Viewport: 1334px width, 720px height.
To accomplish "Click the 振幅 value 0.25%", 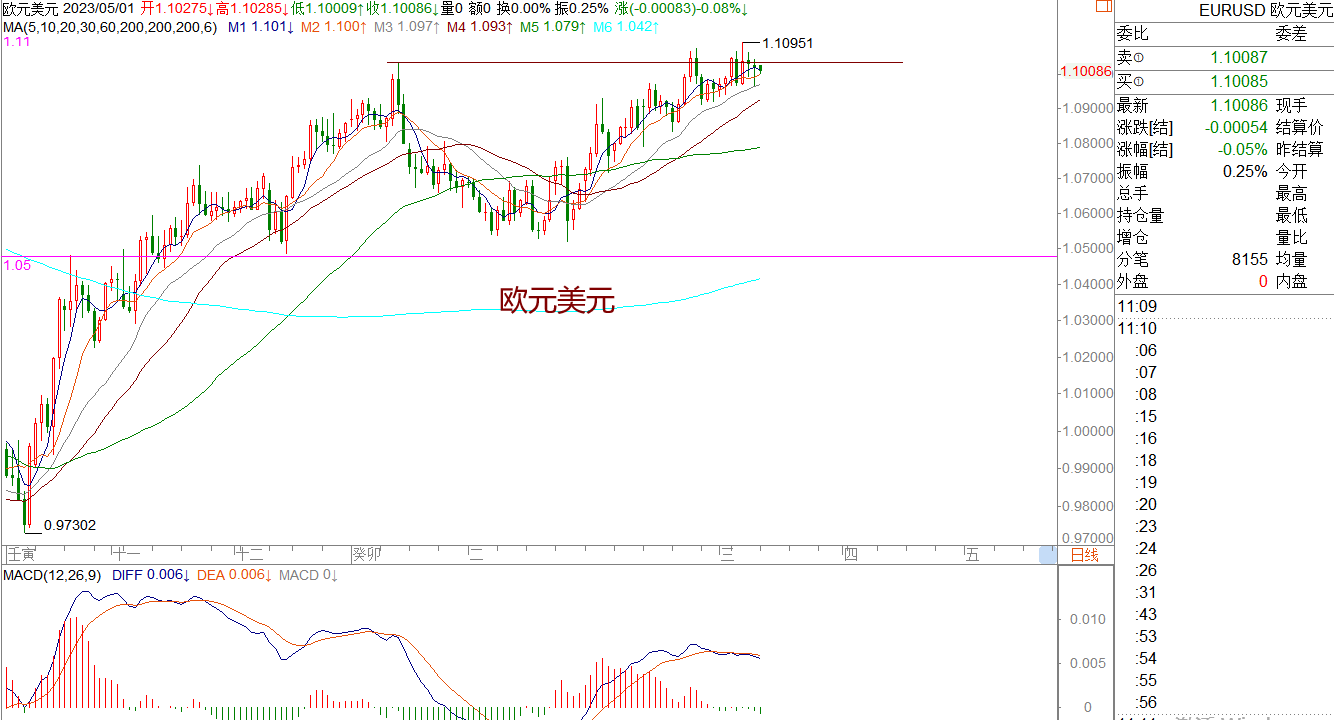I will click(1246, 171).
